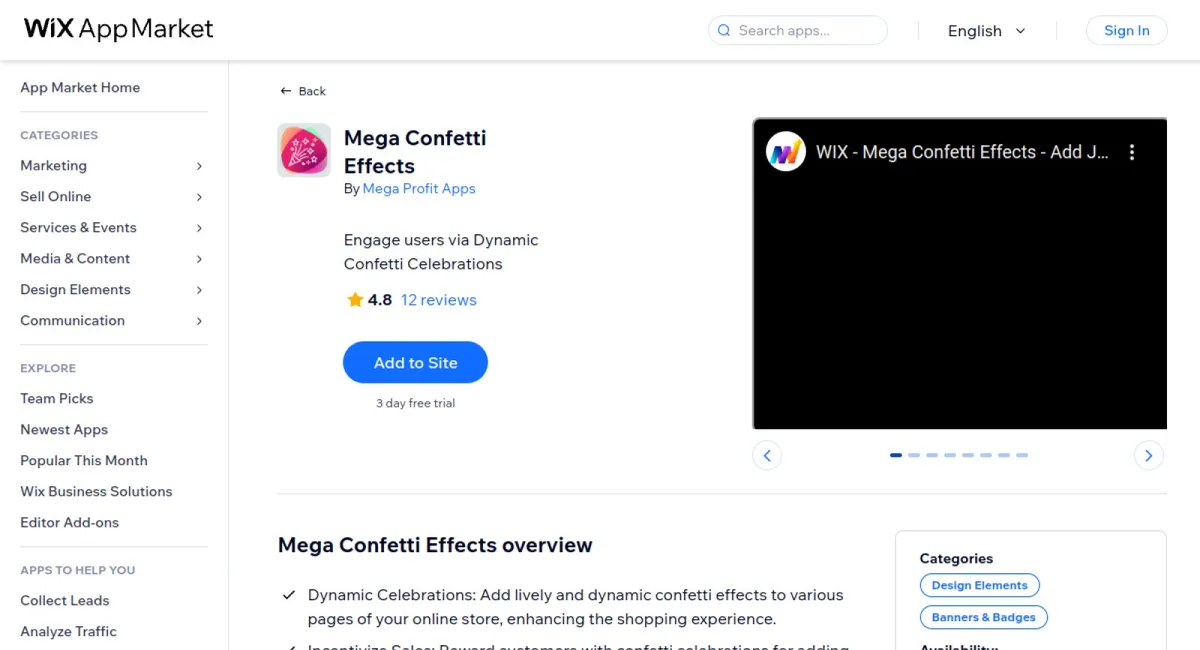
Task: Open the 12 reviews link
Action: point(438,300)
